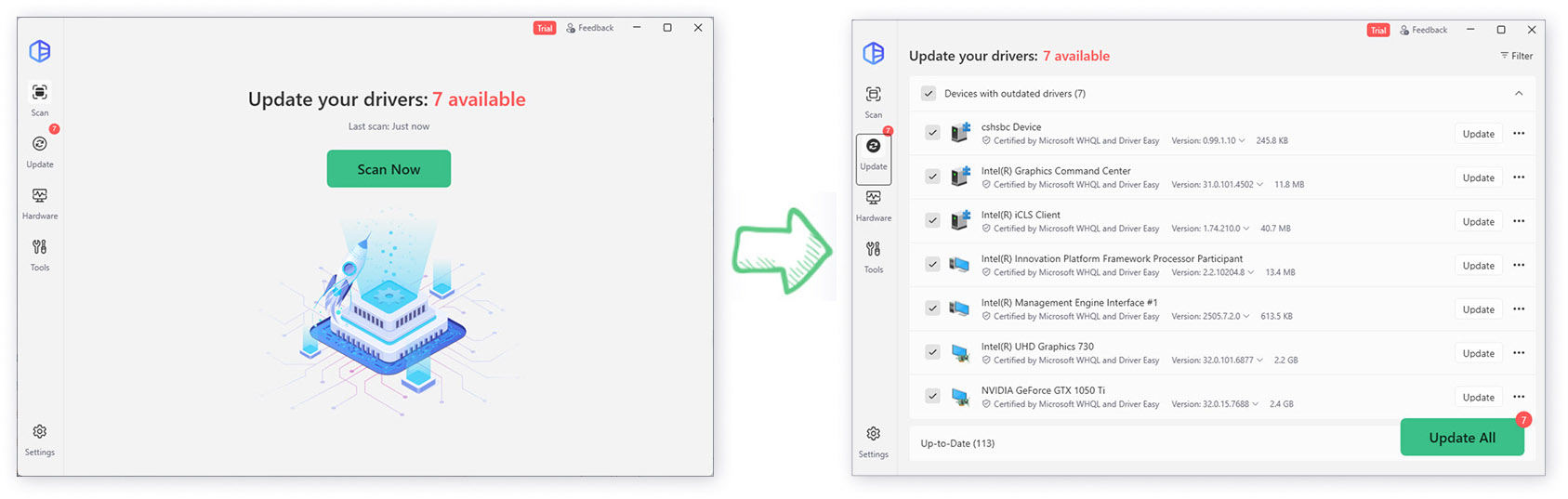This screenshot has height=499, width=1568.
Task: Open version dropdown for Intel Management Engine Interface #1
Action: coord(1246,317)
